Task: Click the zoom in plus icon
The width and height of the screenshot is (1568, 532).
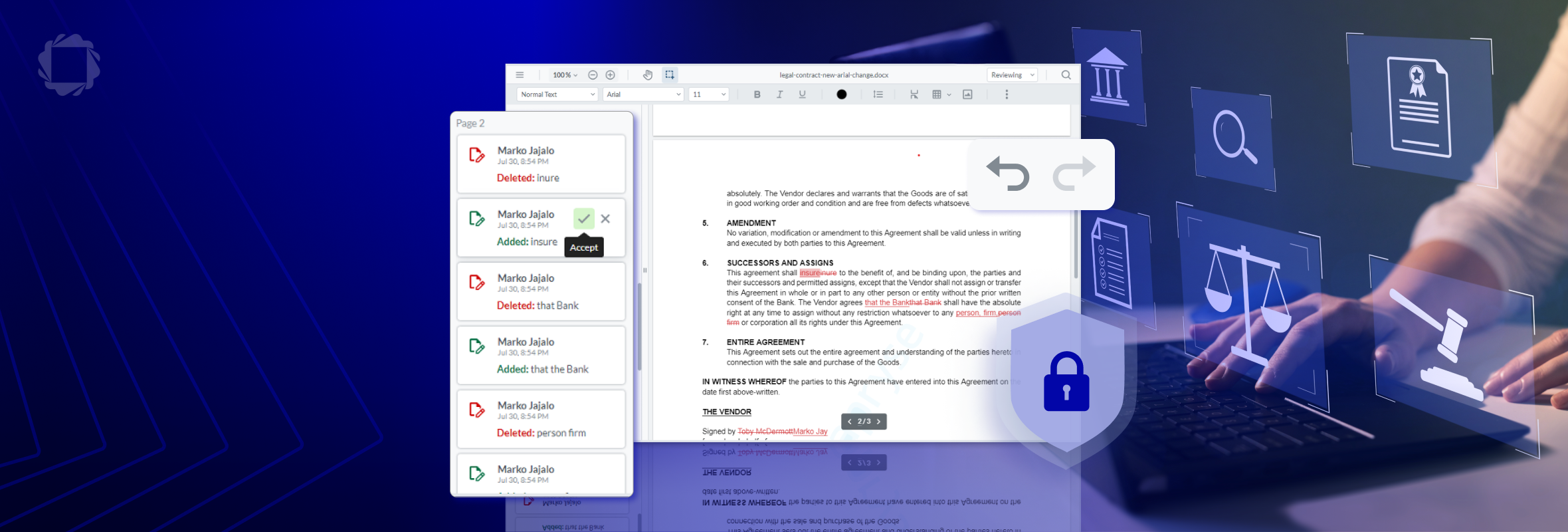Action: [610, 75]
